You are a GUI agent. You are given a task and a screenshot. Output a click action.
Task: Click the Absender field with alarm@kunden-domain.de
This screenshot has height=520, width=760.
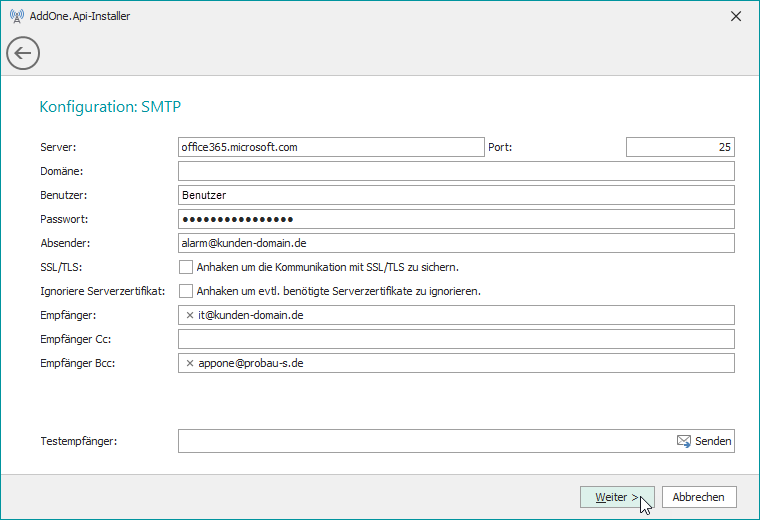point(456,243)
